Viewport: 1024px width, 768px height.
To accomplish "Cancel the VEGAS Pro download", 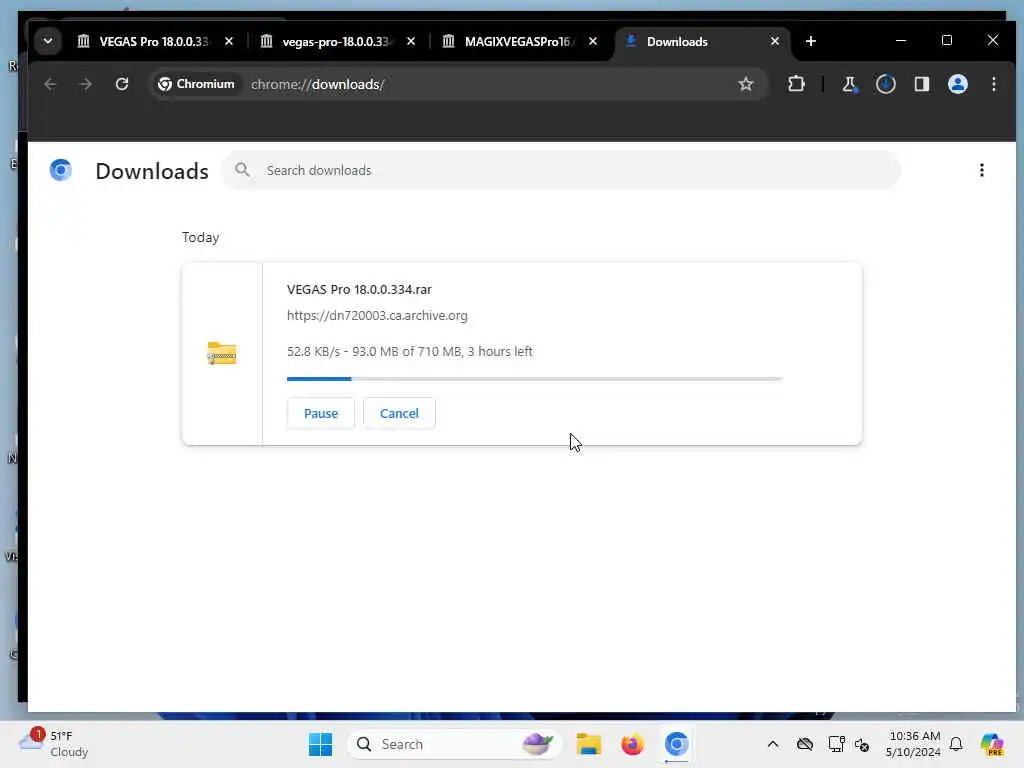I will (399, 413).
